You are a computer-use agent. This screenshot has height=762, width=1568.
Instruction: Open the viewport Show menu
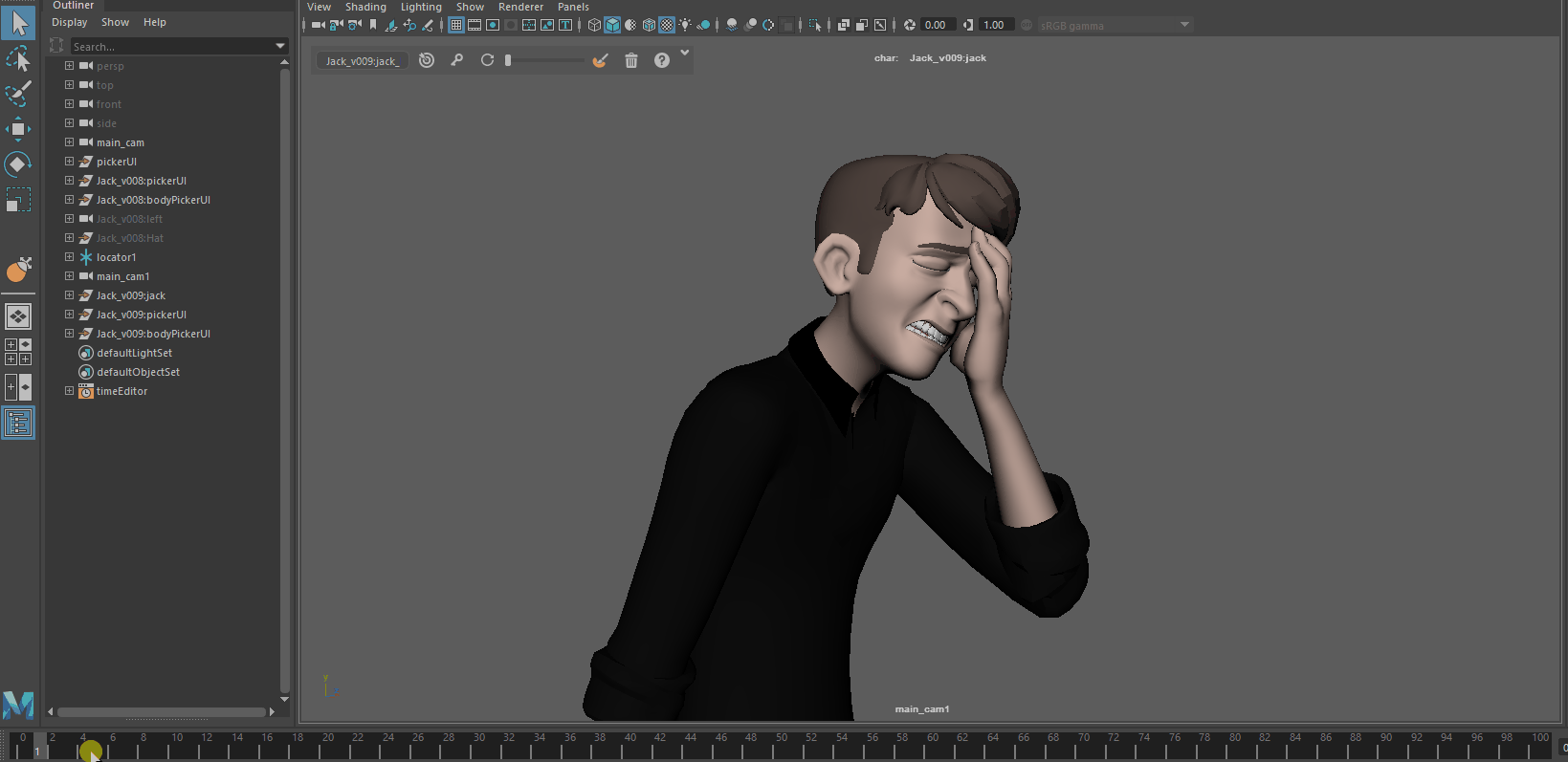[x=470, y=7]
